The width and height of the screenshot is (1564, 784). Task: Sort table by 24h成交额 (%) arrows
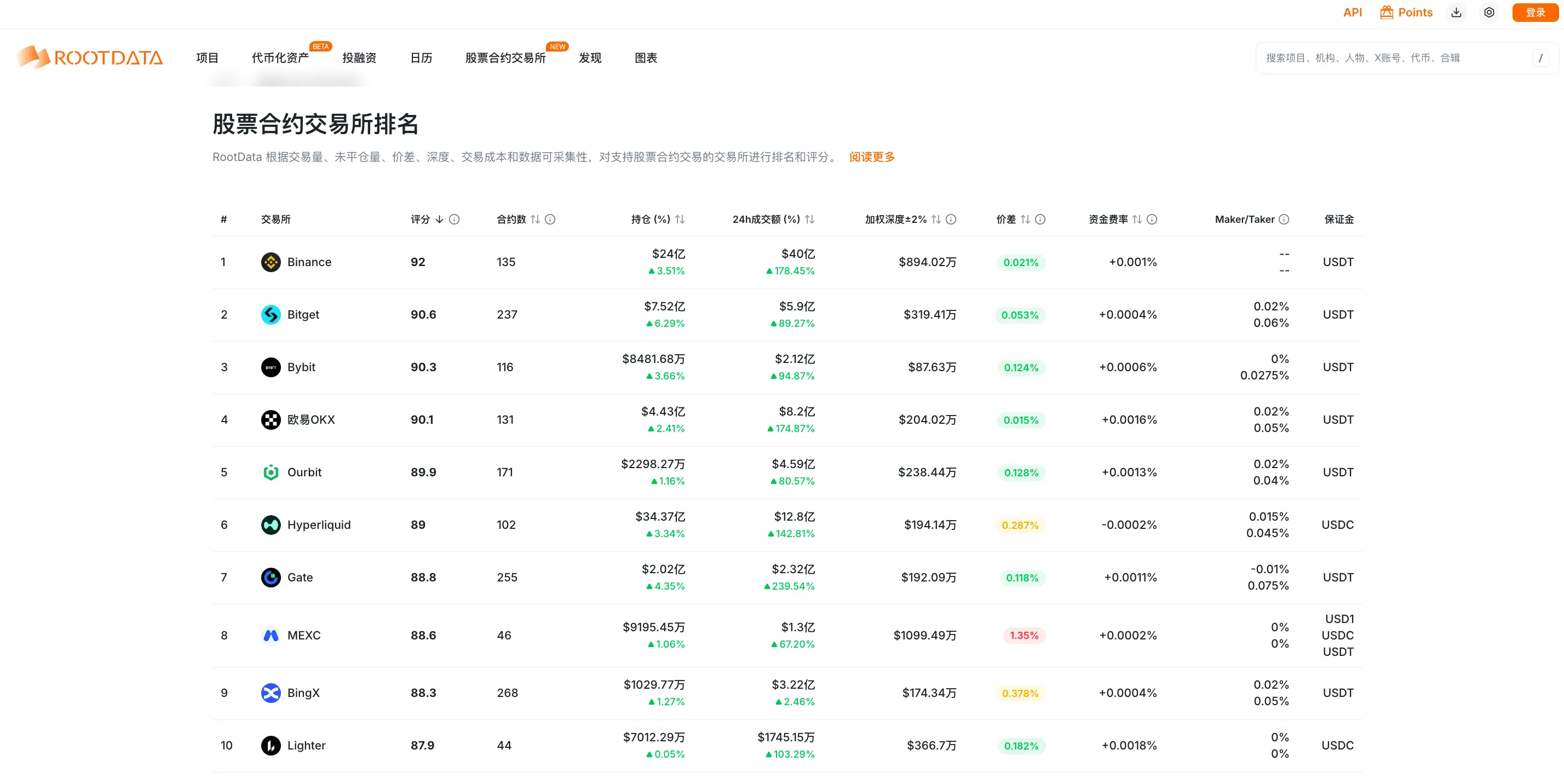pos(809,219)
